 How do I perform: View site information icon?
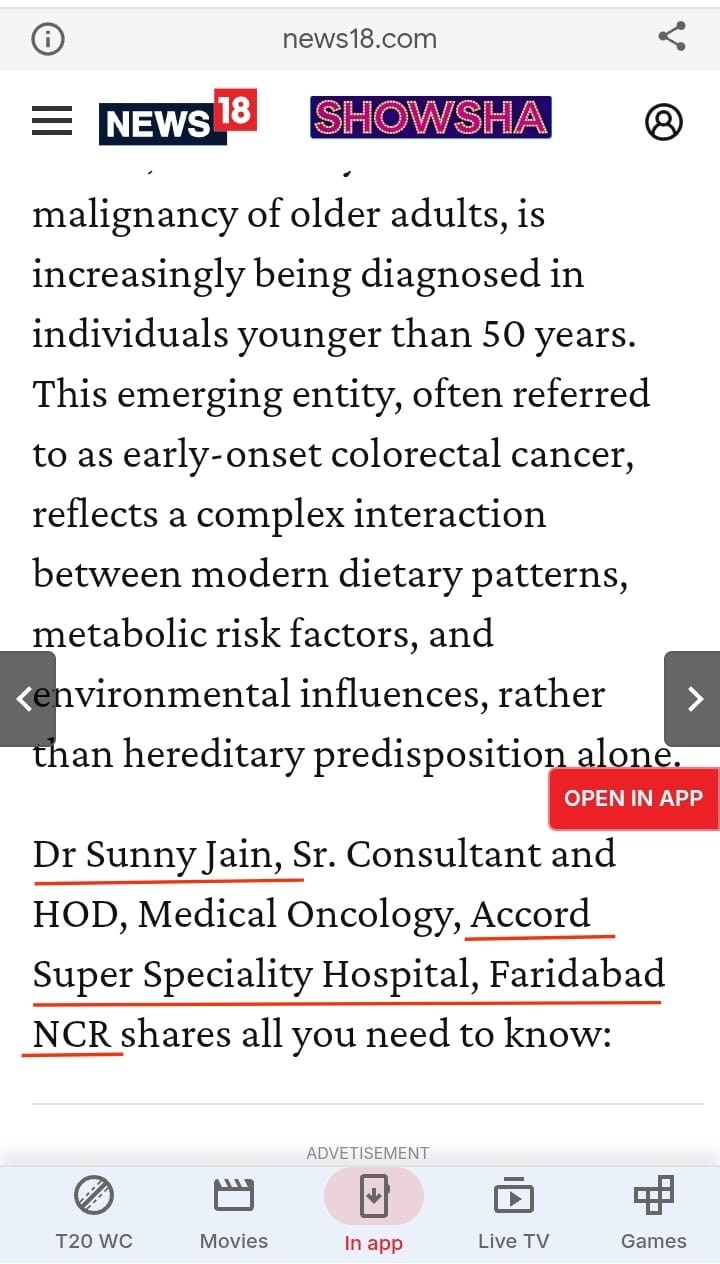point(48,39)
